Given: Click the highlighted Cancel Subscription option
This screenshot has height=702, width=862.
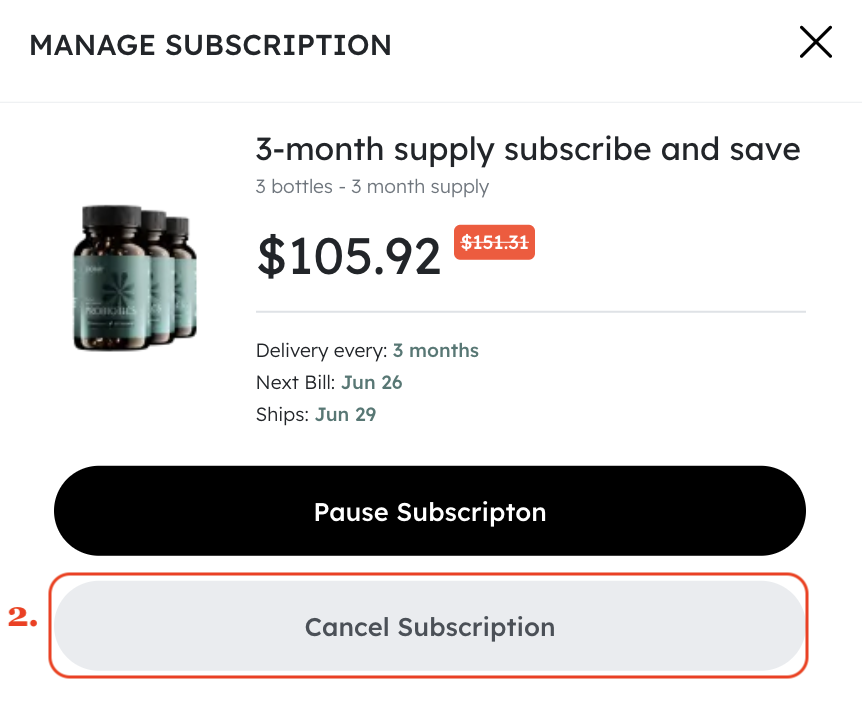Looking at the screenshot, I should tap(430, 627).
